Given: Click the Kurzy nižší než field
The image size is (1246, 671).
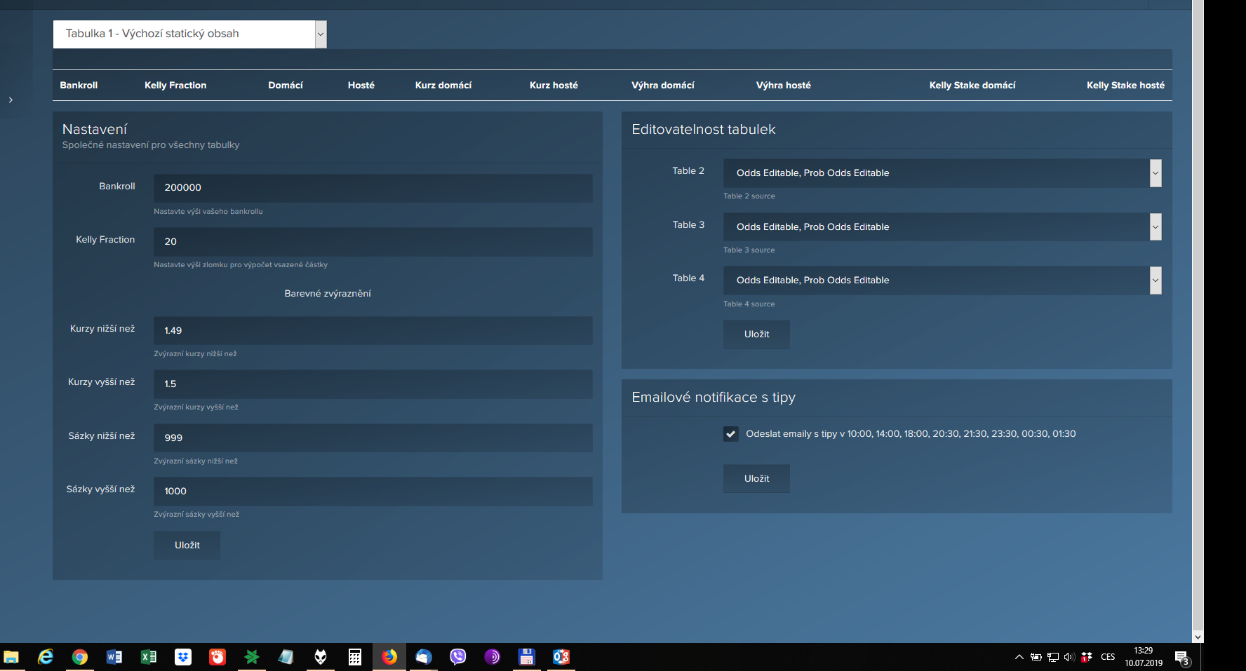Looking at the screenshot, I should (373, 331).
